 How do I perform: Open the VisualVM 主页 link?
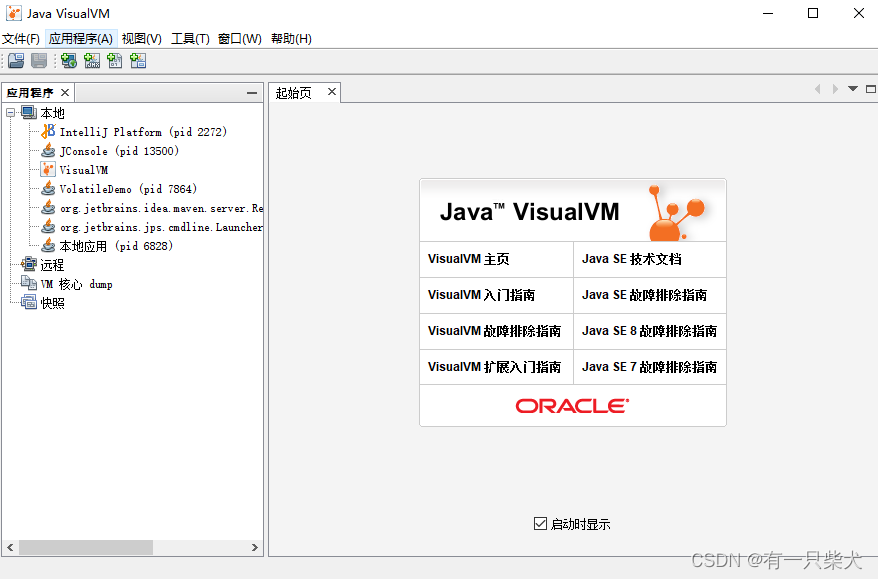[x=469, y=259]
